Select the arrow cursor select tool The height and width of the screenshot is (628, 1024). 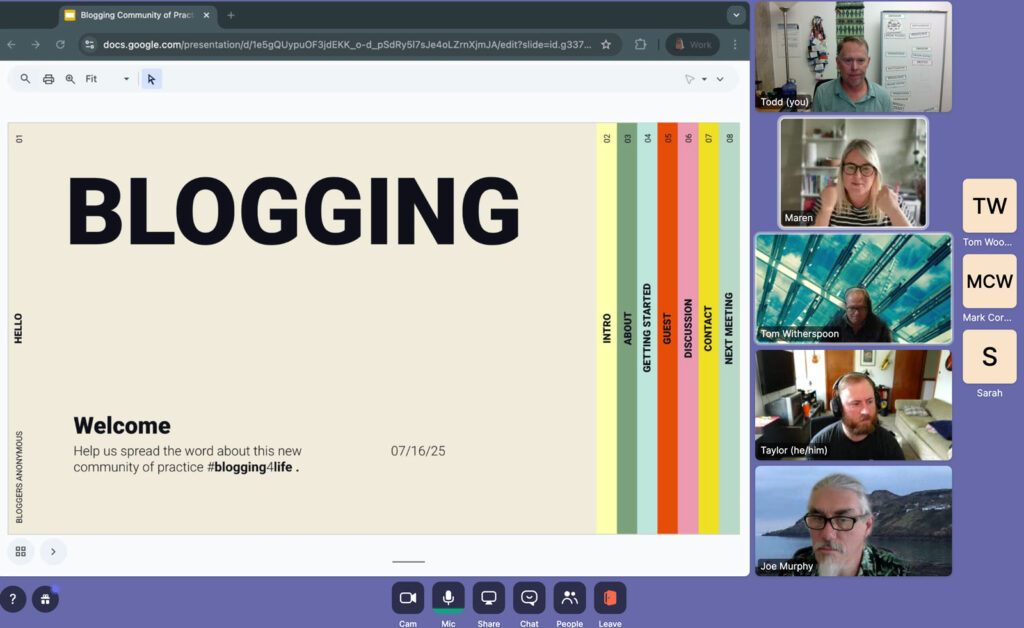[151, 78]
